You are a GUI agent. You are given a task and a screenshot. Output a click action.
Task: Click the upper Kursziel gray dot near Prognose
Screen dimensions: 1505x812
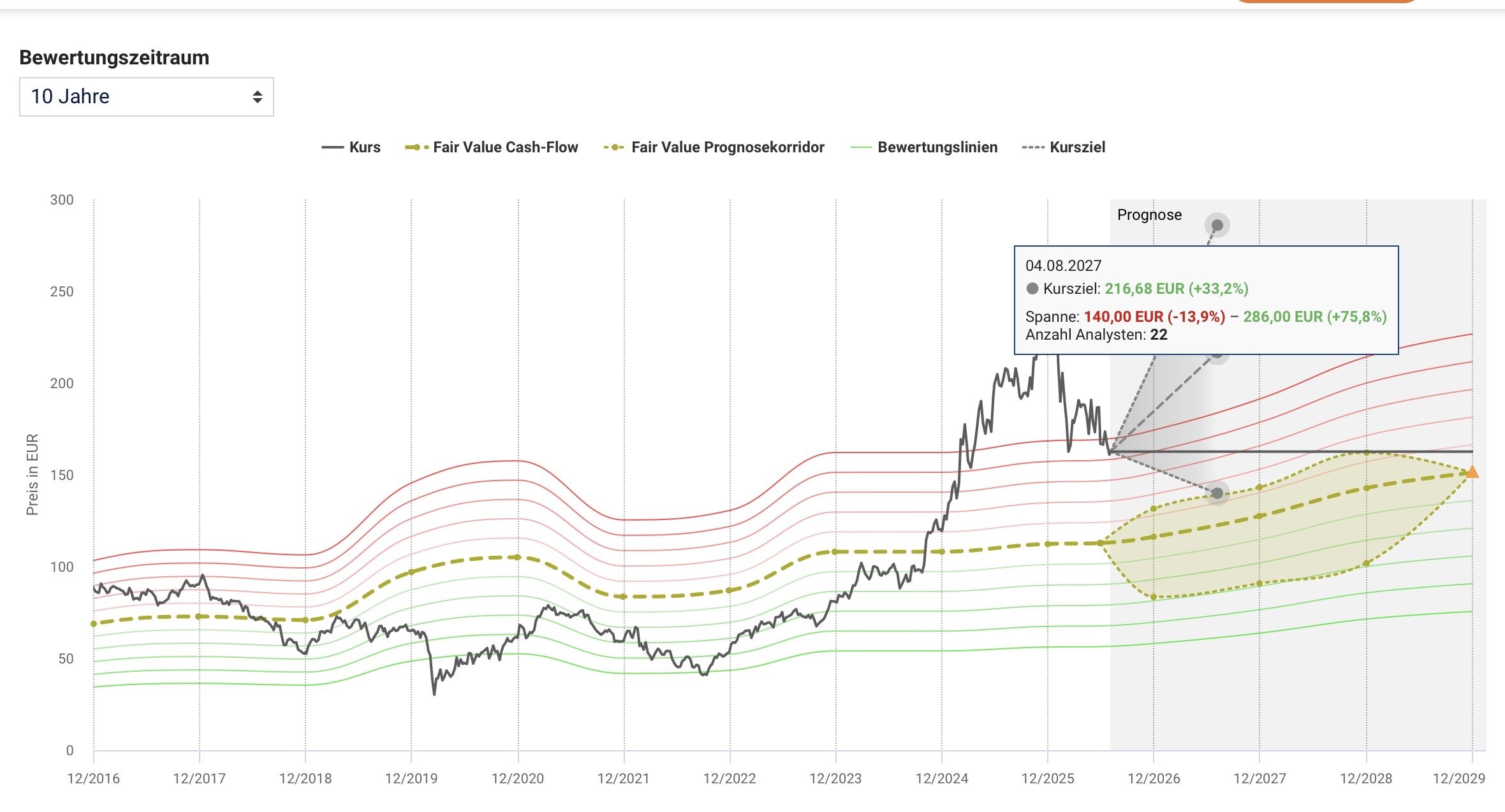point(1217,225)
